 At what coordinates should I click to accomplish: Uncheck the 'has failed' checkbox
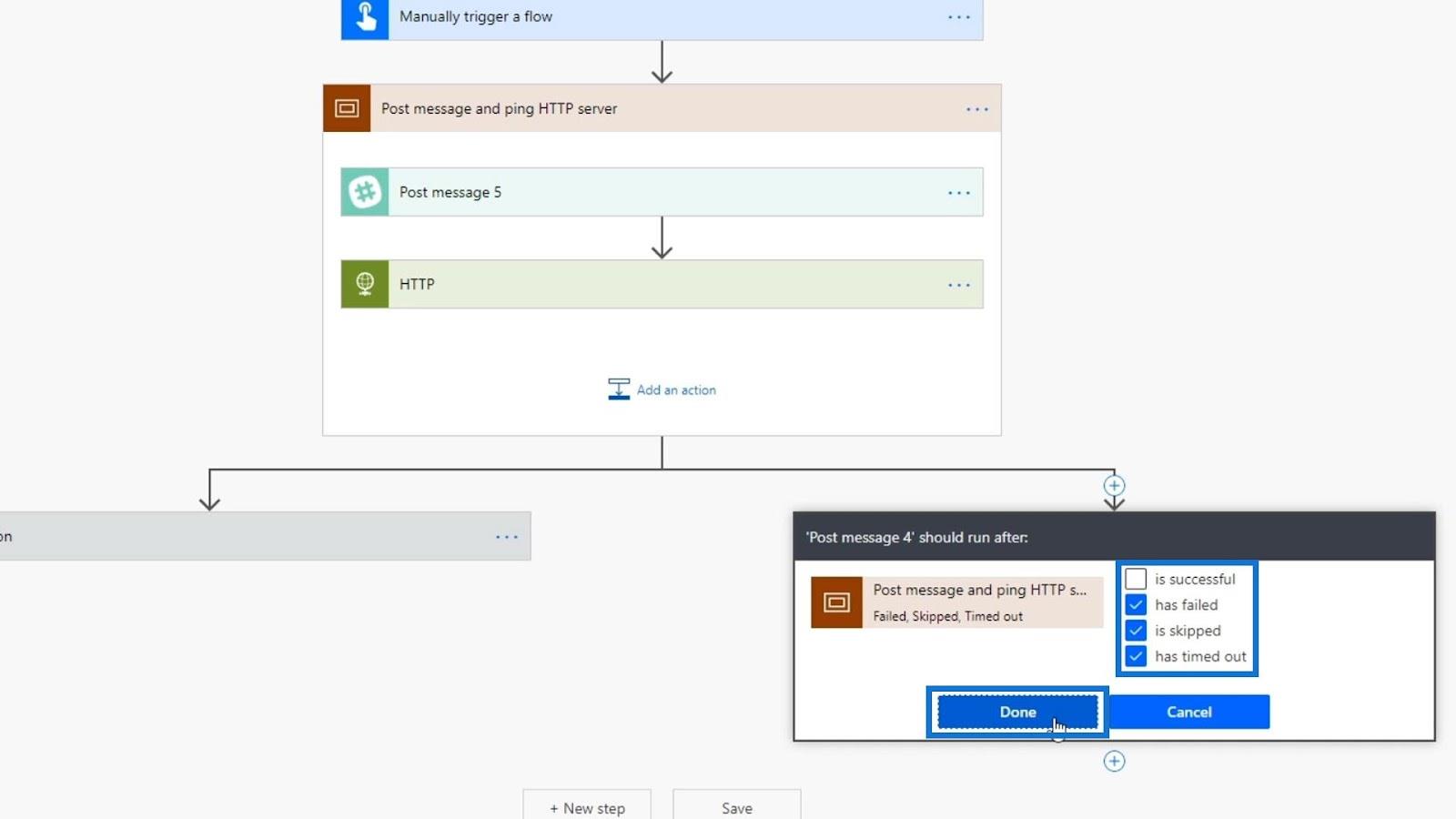coord(1136,604)
